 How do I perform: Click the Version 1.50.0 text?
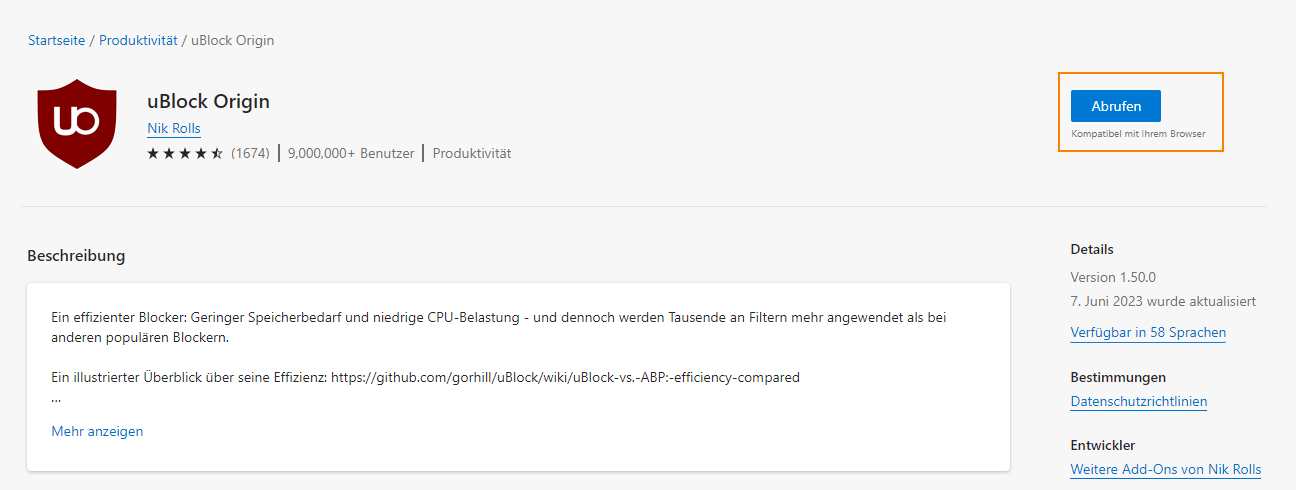(1113, 277)
